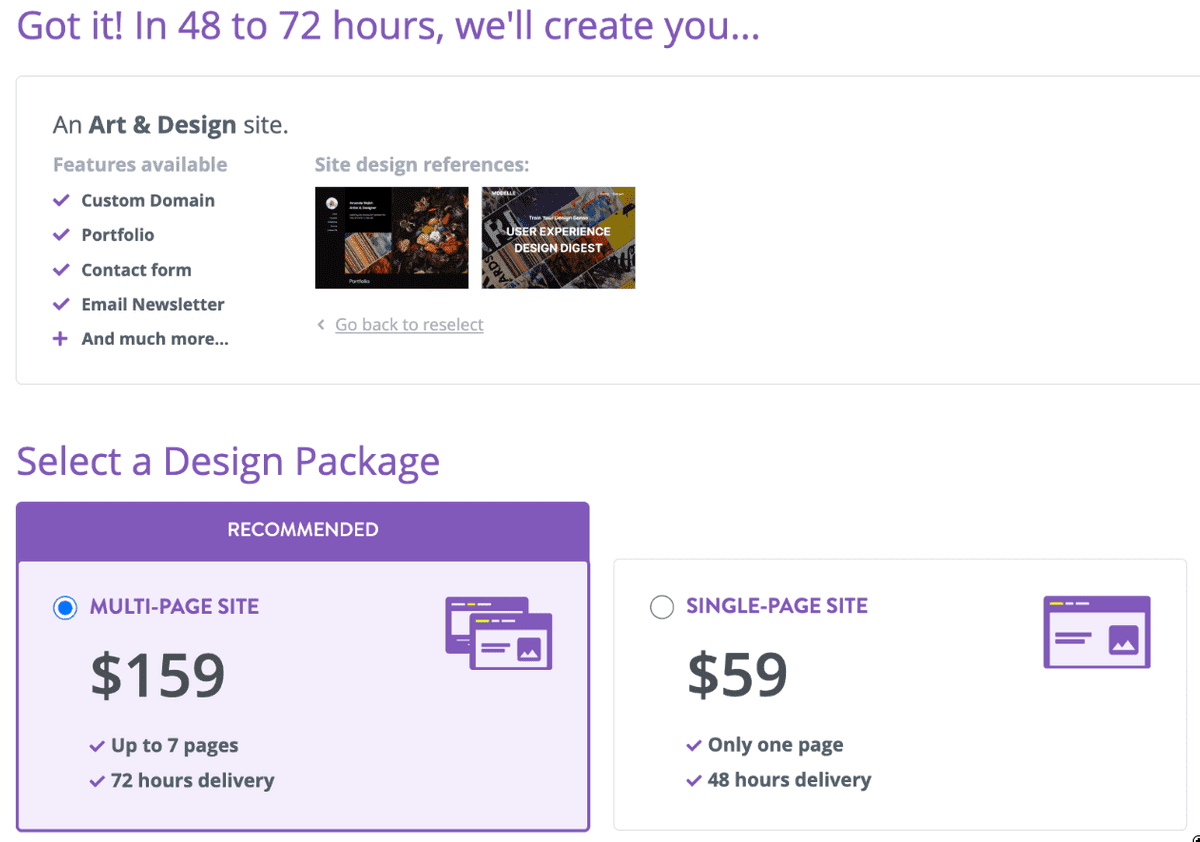
Task: Click the back chevron beside reselect link
Action: click(321, 324)
